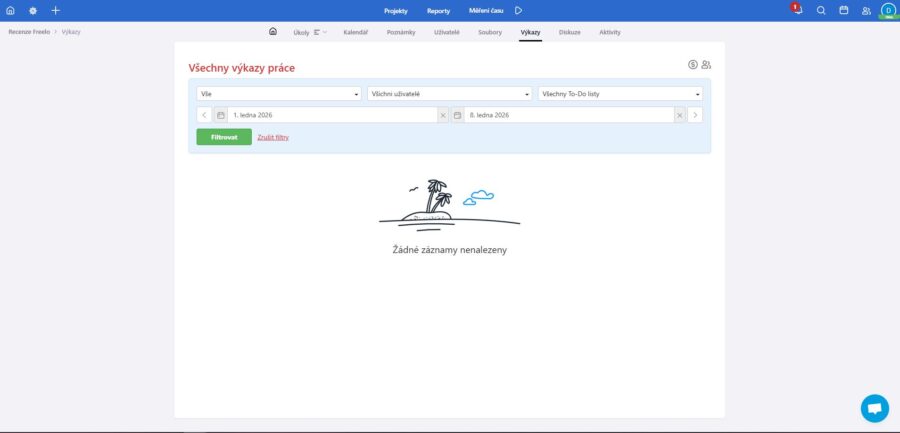The image size is (900, 433).
Task: Open the Recenze Freelo breadcrumb link
Action: pyautogui.click(x=29, y=32)
